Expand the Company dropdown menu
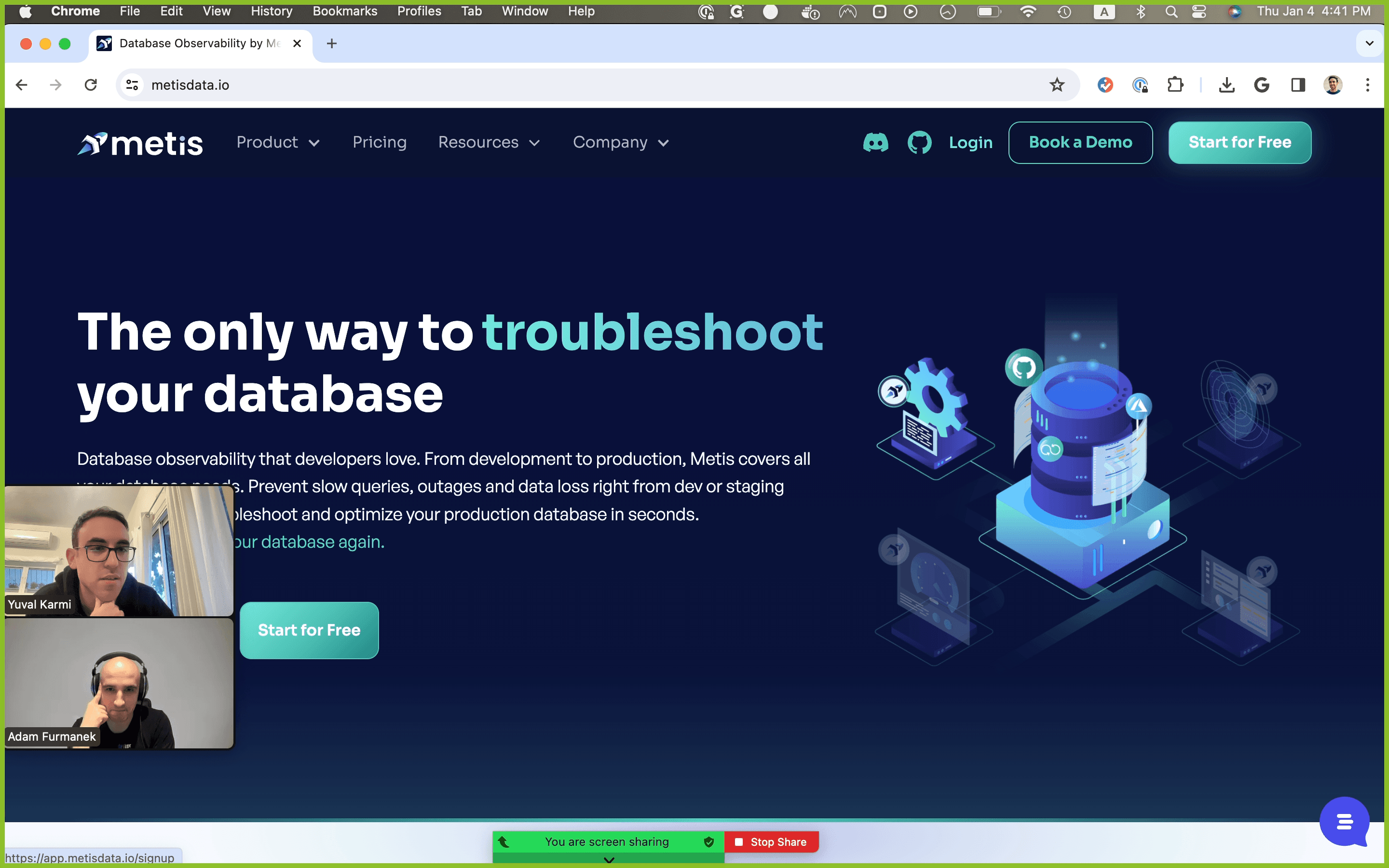The image size is (1389, 868). pos(621,142)
